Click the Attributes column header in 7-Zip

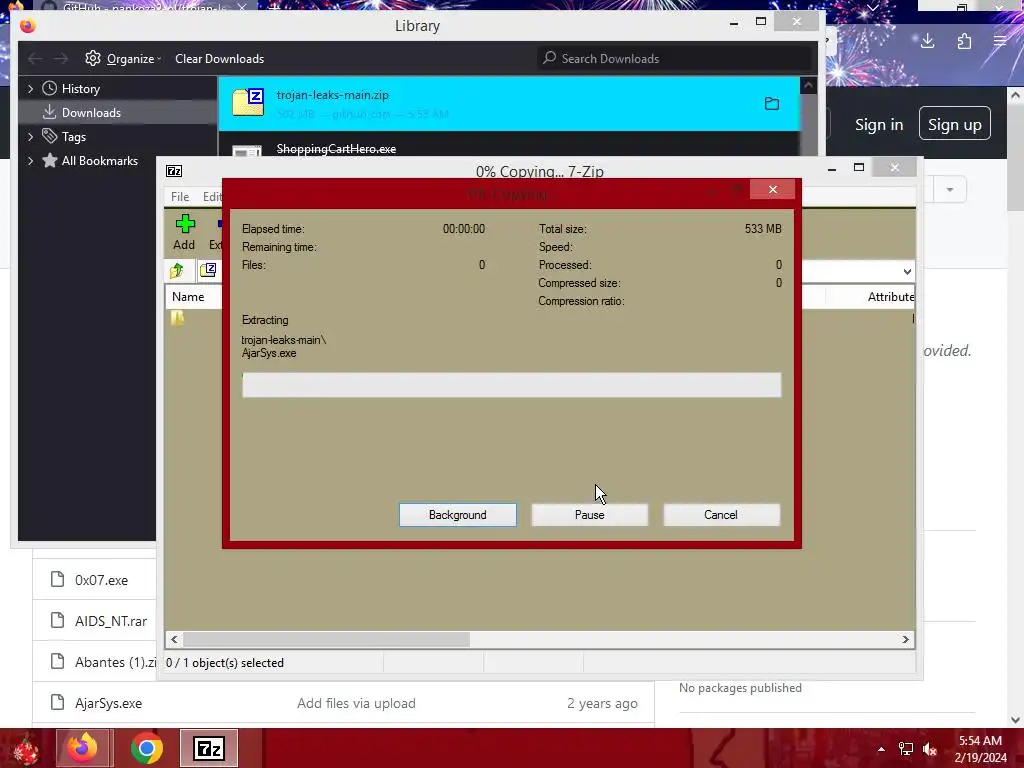890,296
